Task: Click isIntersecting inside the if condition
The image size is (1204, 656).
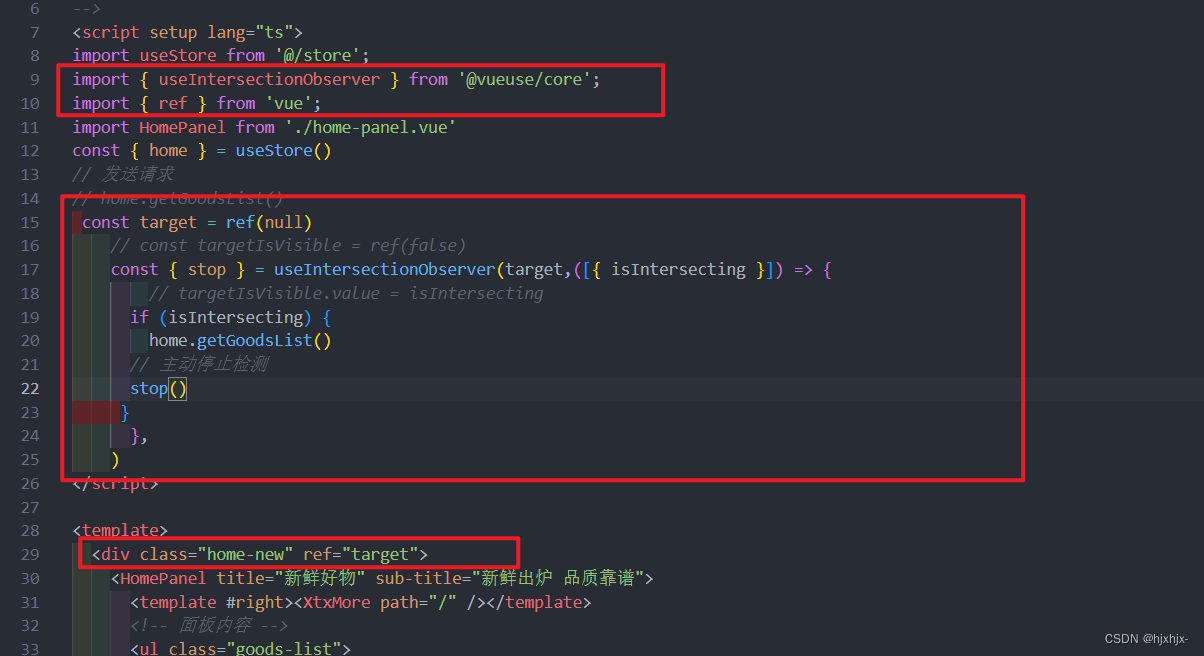Action: click(x=236, y=318)
